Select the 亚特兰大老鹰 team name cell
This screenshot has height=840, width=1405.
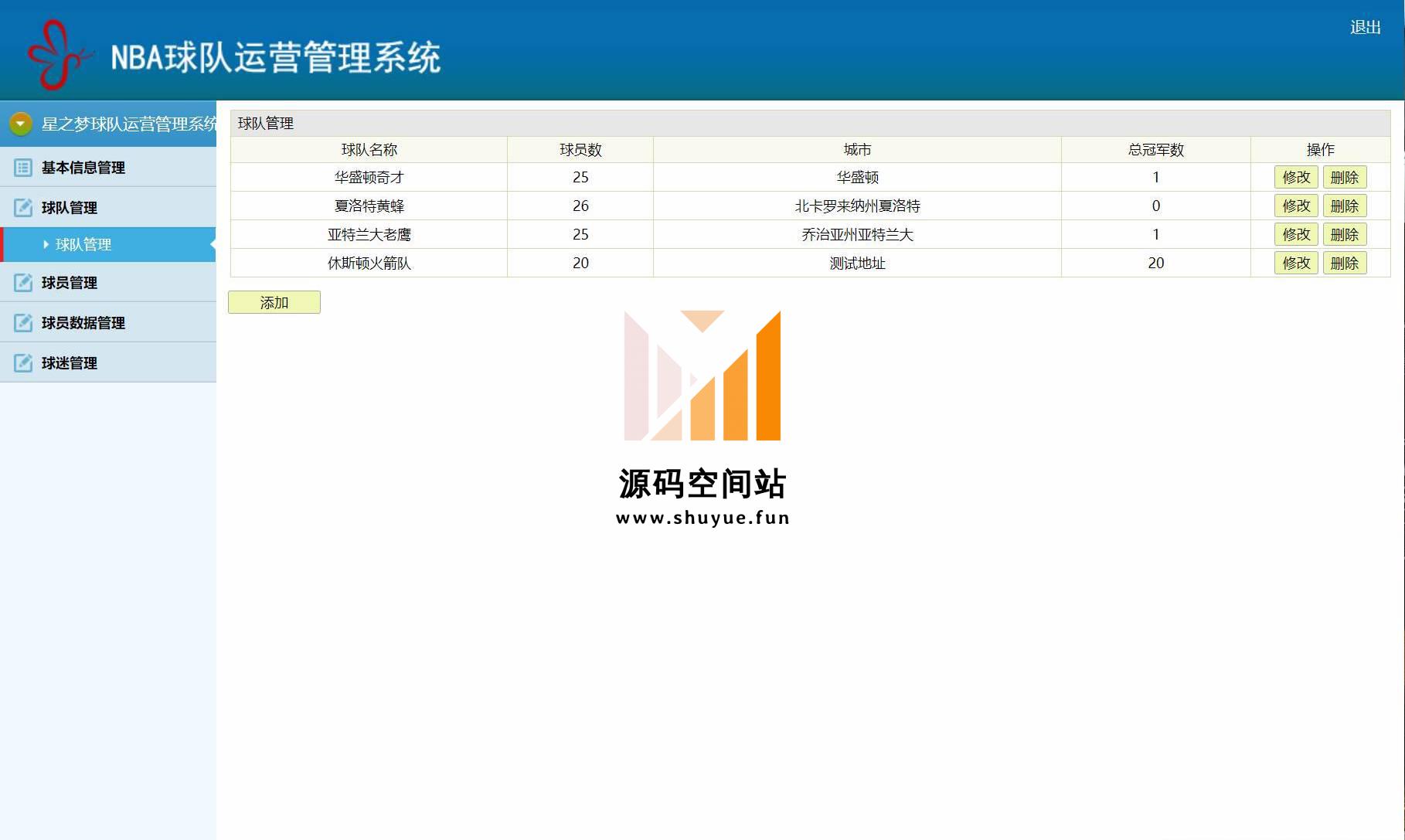[369, 234]
